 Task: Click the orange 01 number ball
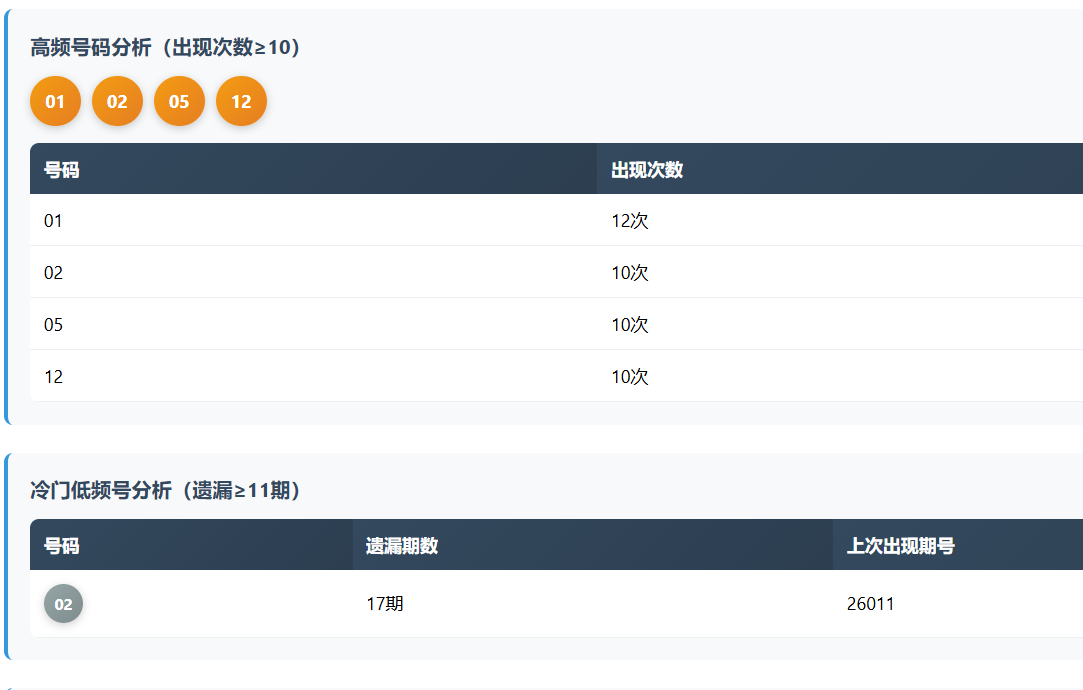(x=55, y=101)
